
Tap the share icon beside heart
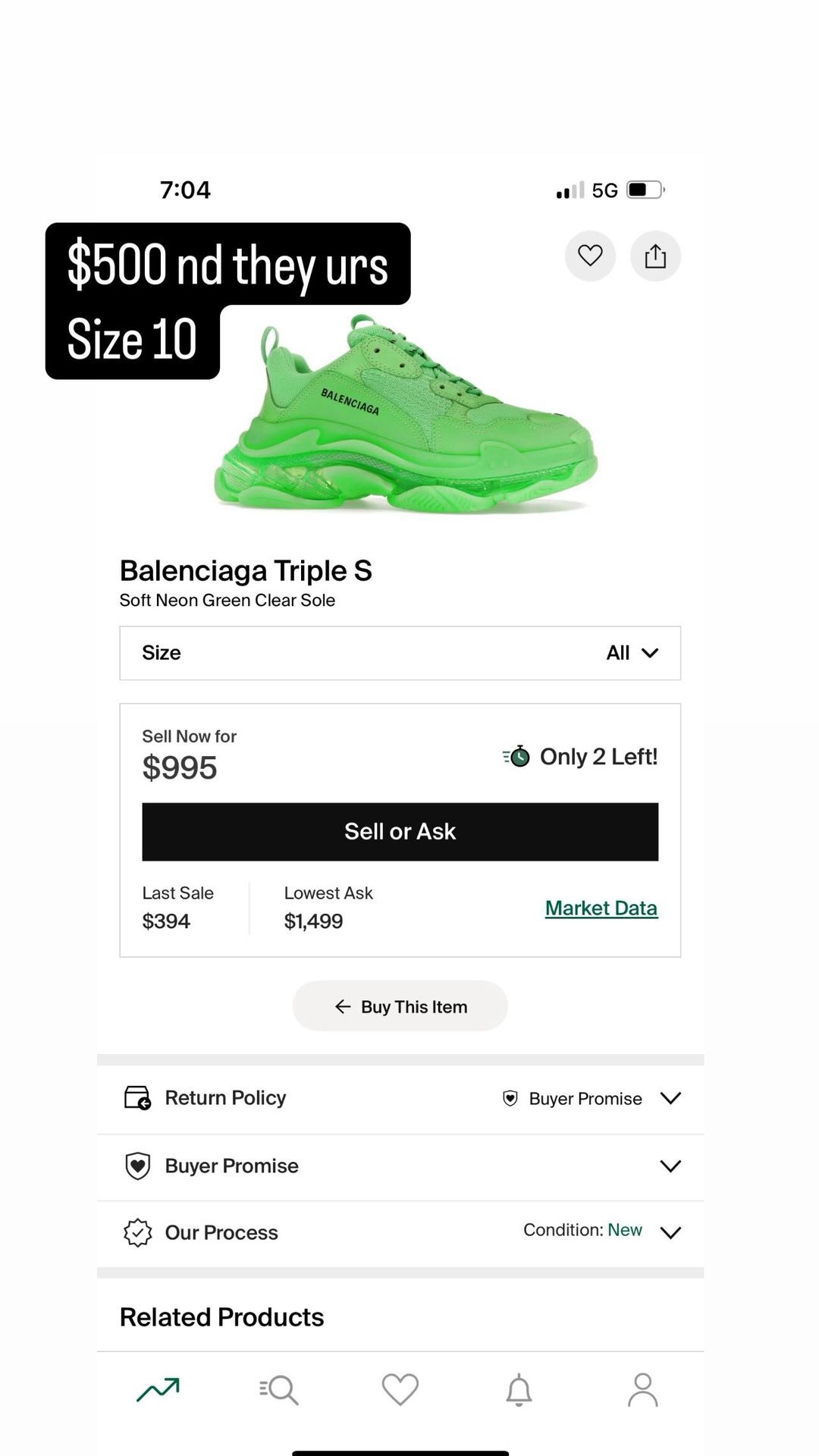tap(655, 256)
